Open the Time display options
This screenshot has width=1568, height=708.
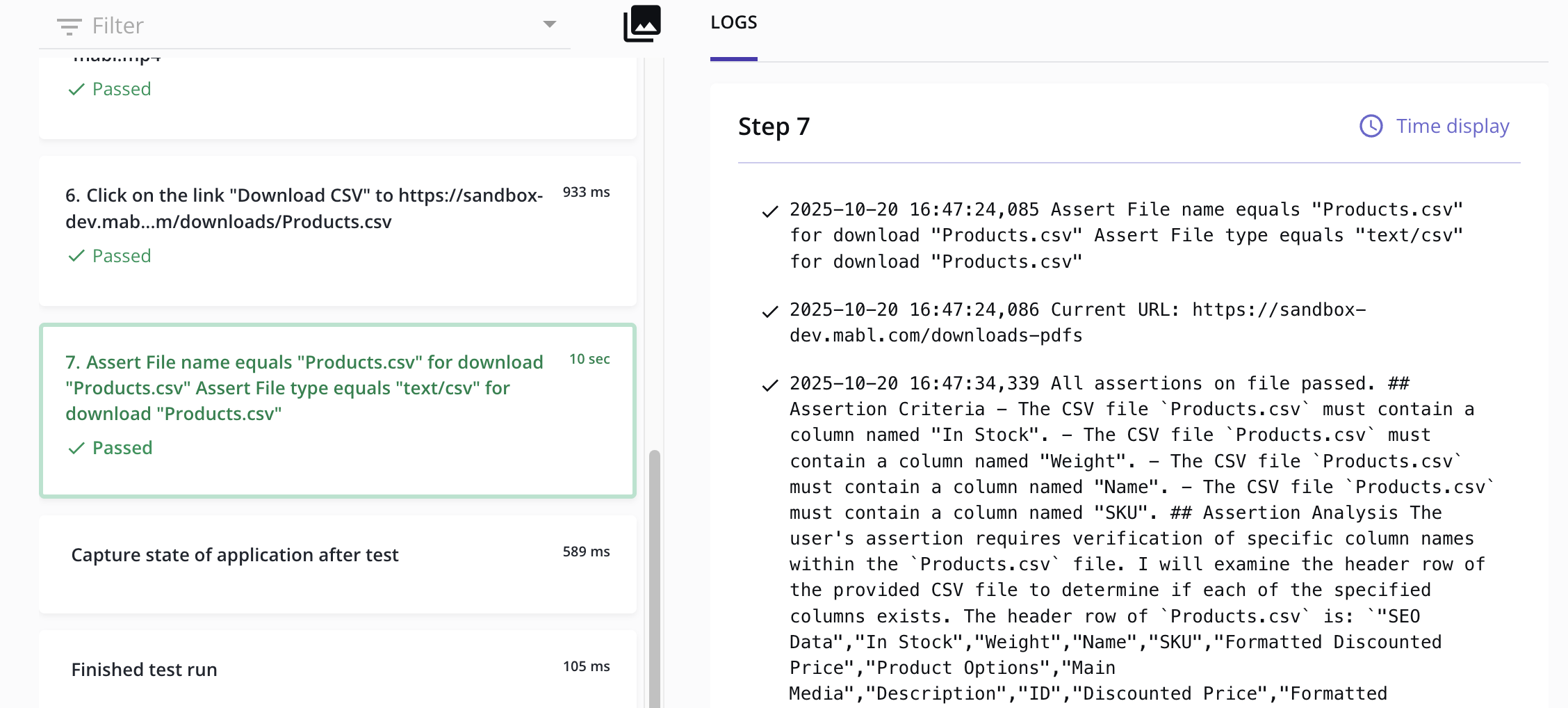pos(1452,126)
